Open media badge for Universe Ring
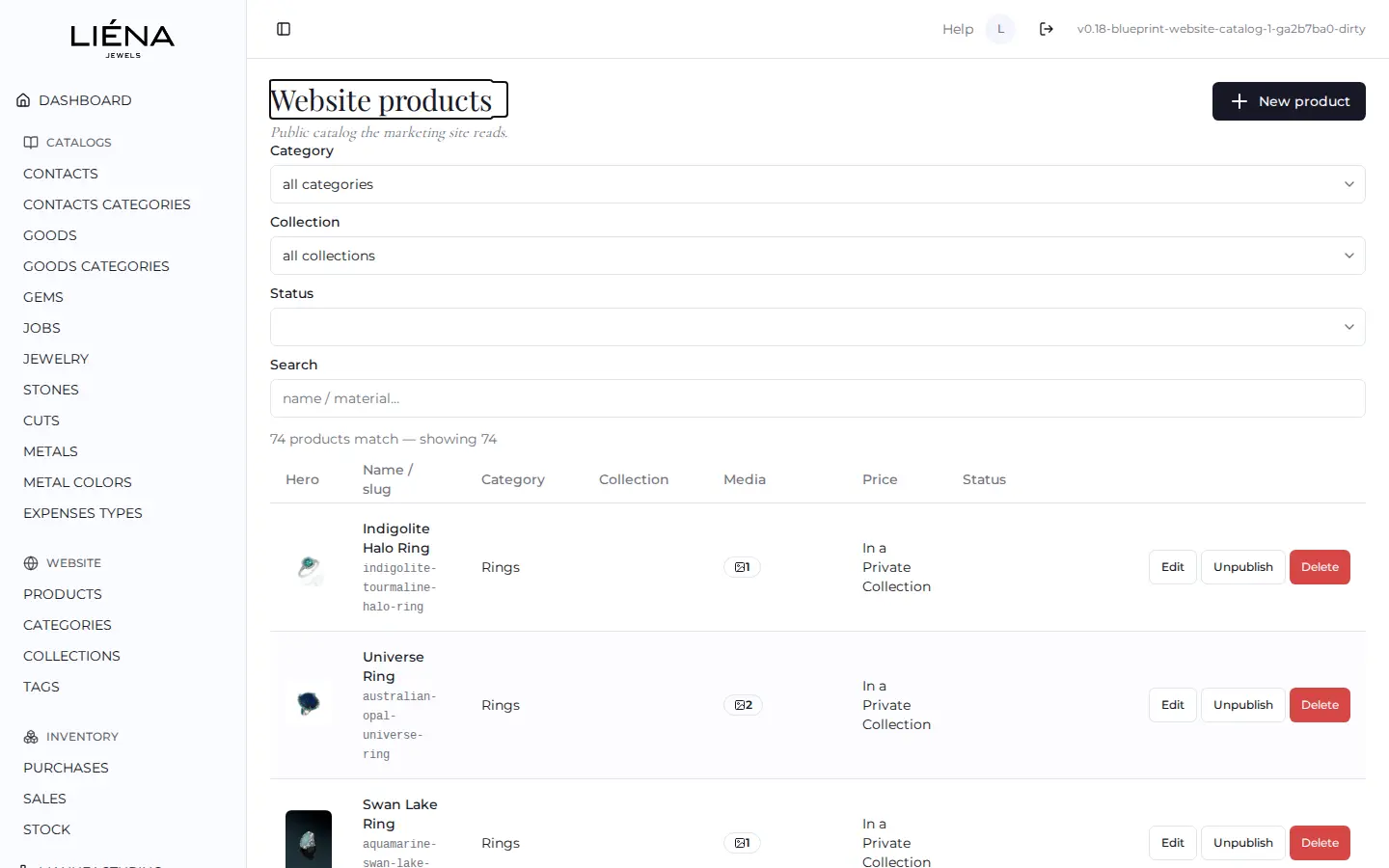The height and width of the screenshot is (868, 1389). [x=743, y=705]
